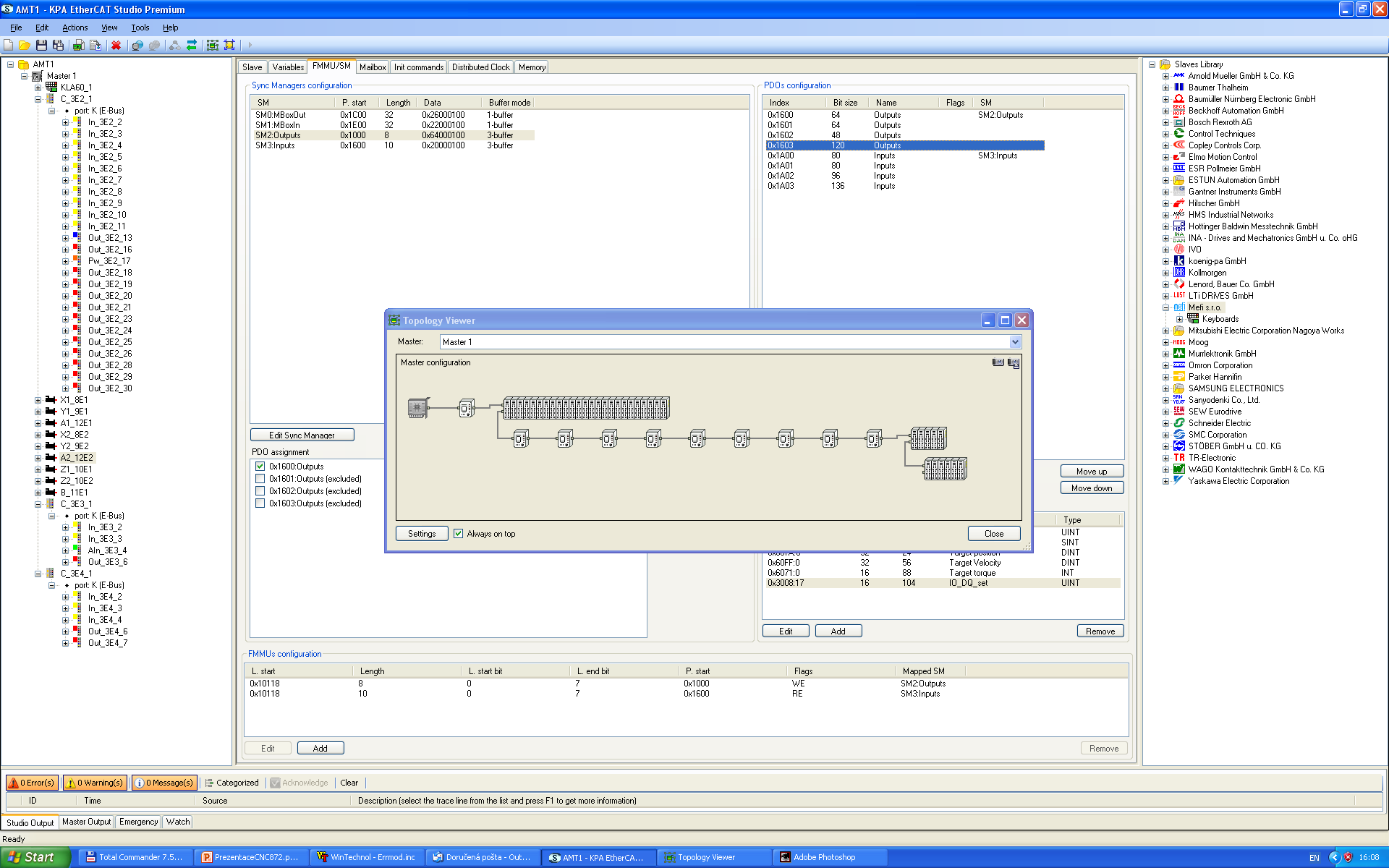
Task: Click the Out_3E2_13 module icon in tree
Action: coord(77,238)
